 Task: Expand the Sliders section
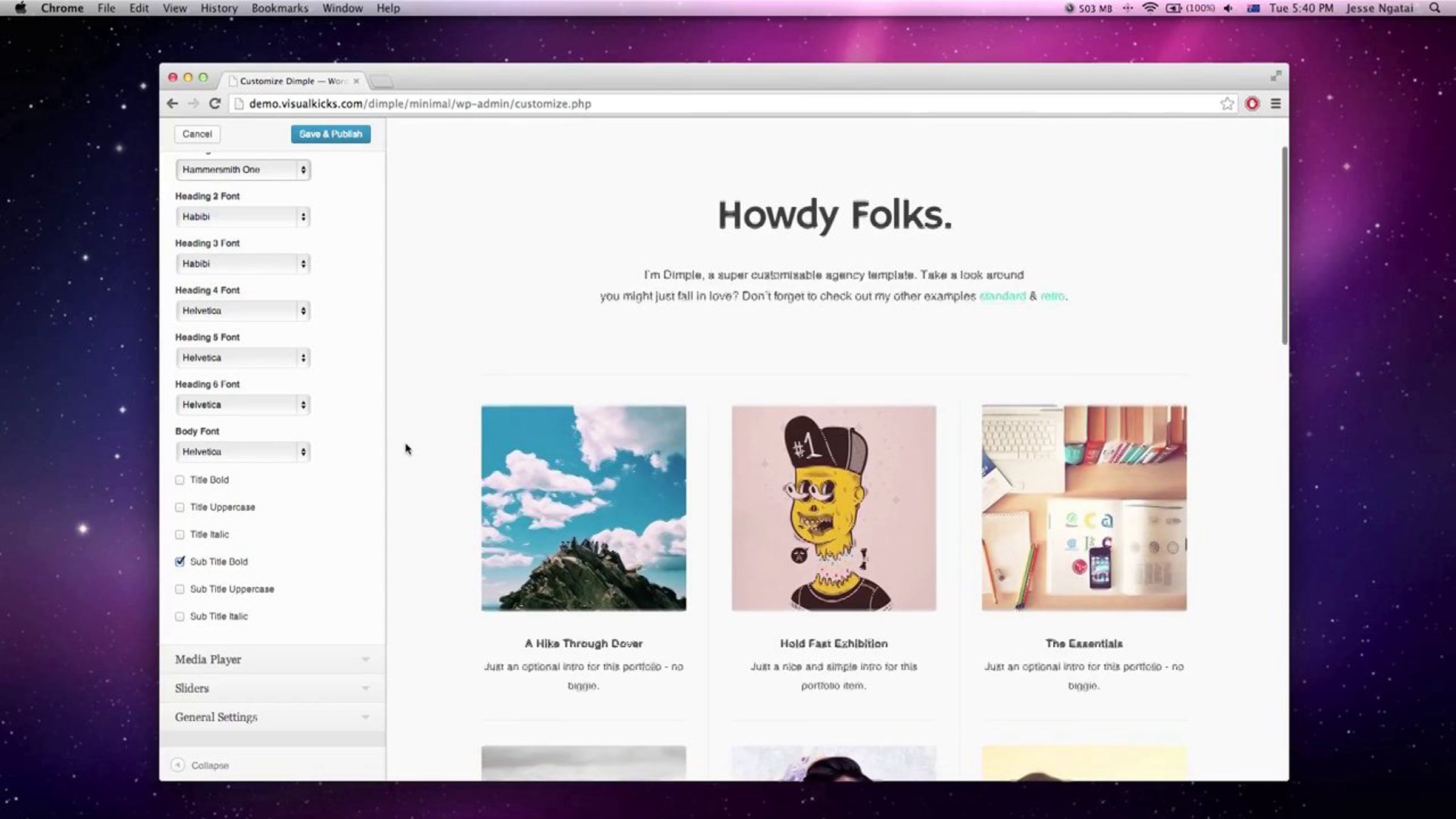click(272, 688)
